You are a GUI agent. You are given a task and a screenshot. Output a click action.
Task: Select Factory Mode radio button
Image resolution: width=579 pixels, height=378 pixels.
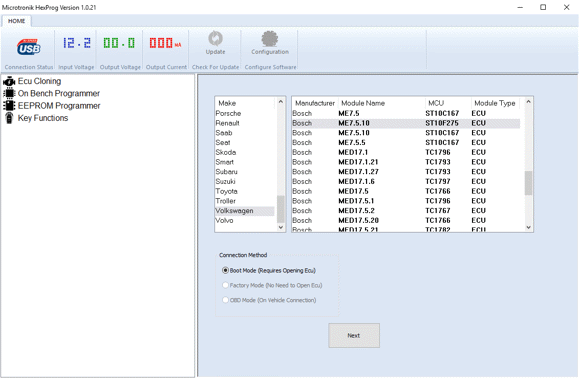pyautogui.click(x=225, y=285)
